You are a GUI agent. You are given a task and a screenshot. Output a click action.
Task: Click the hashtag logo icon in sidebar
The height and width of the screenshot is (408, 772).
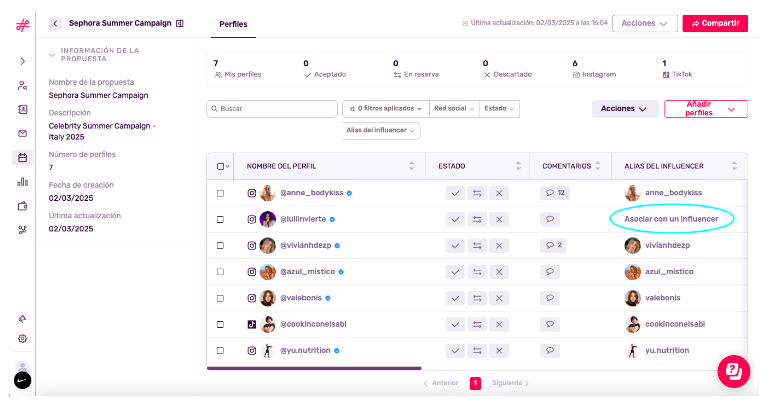[23, 25]
